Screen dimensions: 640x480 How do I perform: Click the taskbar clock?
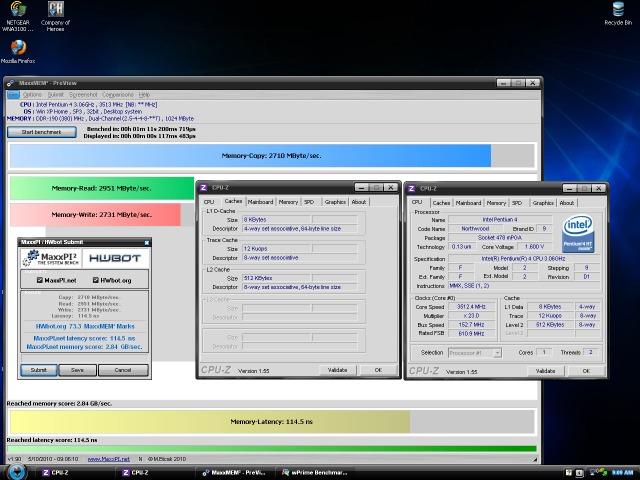click(622, 473)
